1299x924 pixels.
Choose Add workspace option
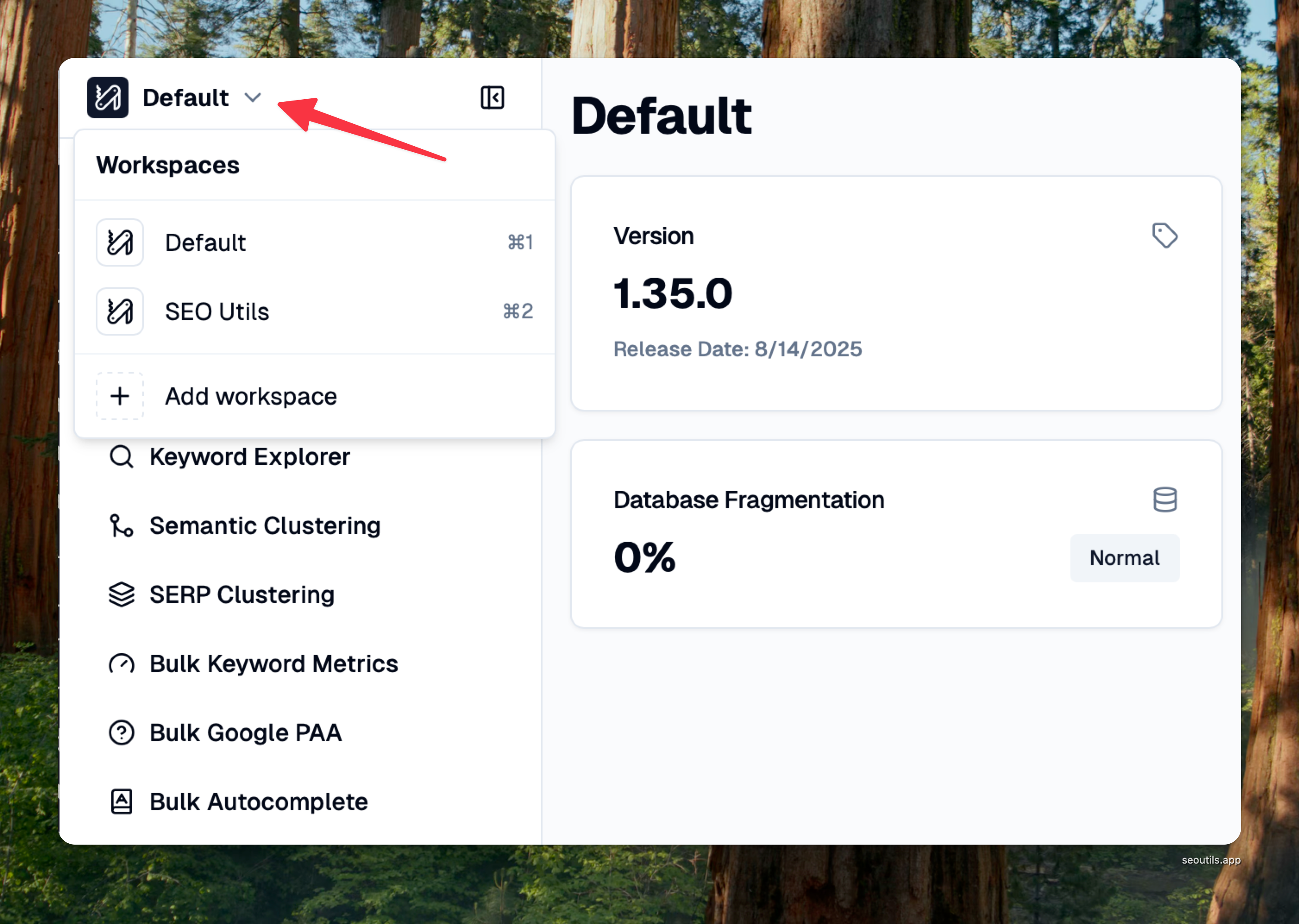click(x=251, y=396)
